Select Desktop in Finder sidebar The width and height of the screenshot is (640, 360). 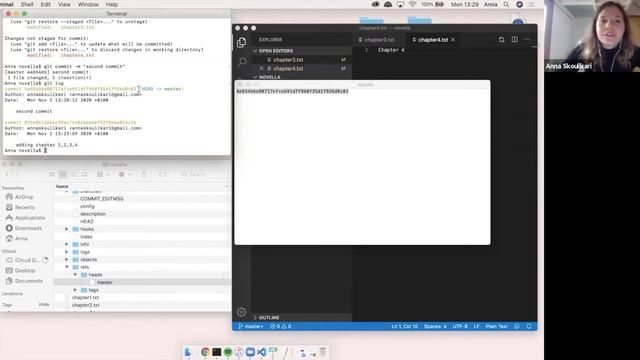point(25,271)
